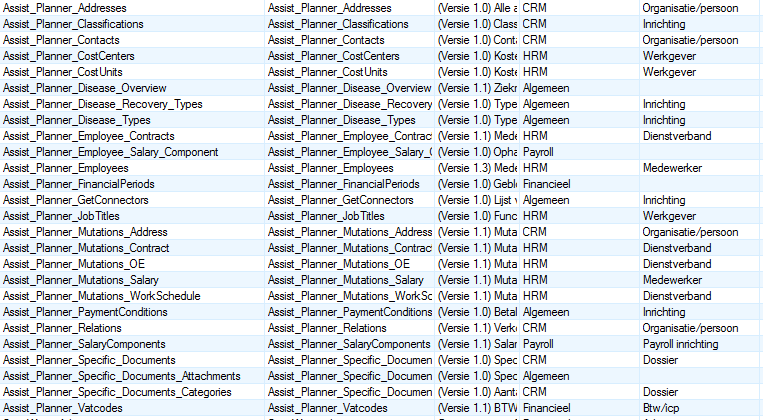Select Inrichting in the Assist_Planner_Disease_Recovery_Types row
The width and height of the screenshot is (763, 420).
tap(664, 104)
